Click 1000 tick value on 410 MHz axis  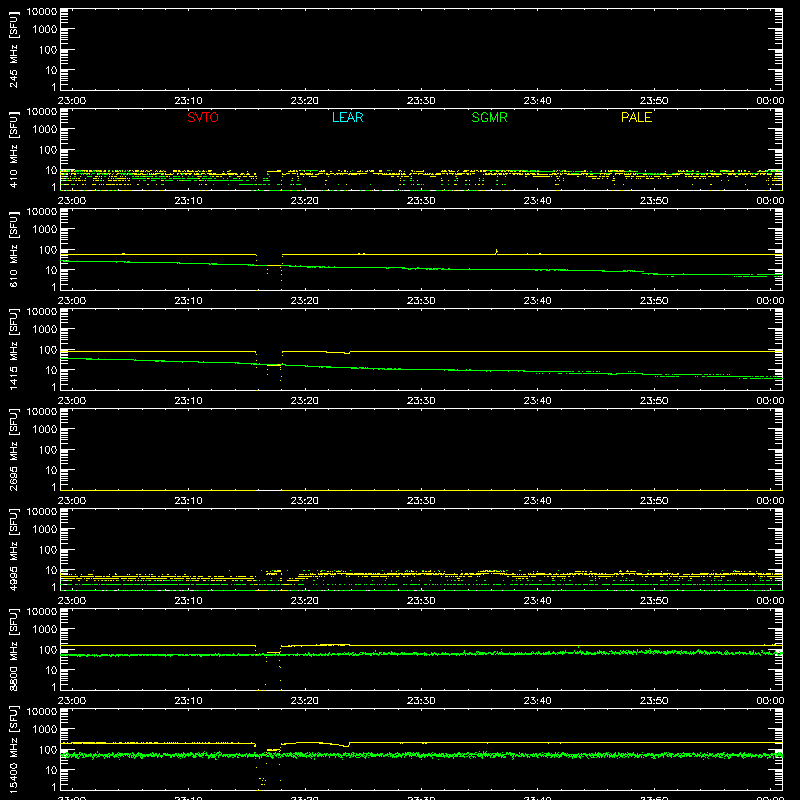click(45, 130)
